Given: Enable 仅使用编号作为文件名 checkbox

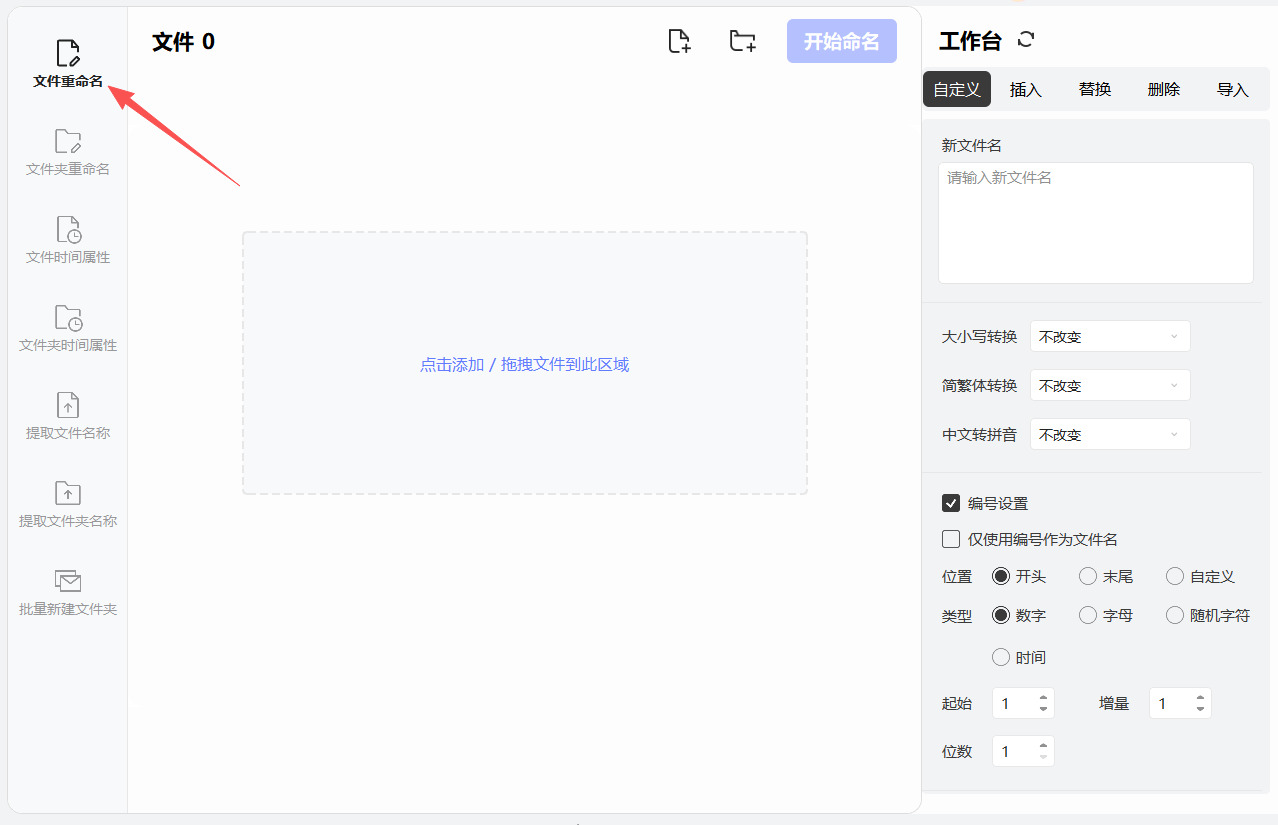Looking at the screenshot, I should [x=951, y=539].
